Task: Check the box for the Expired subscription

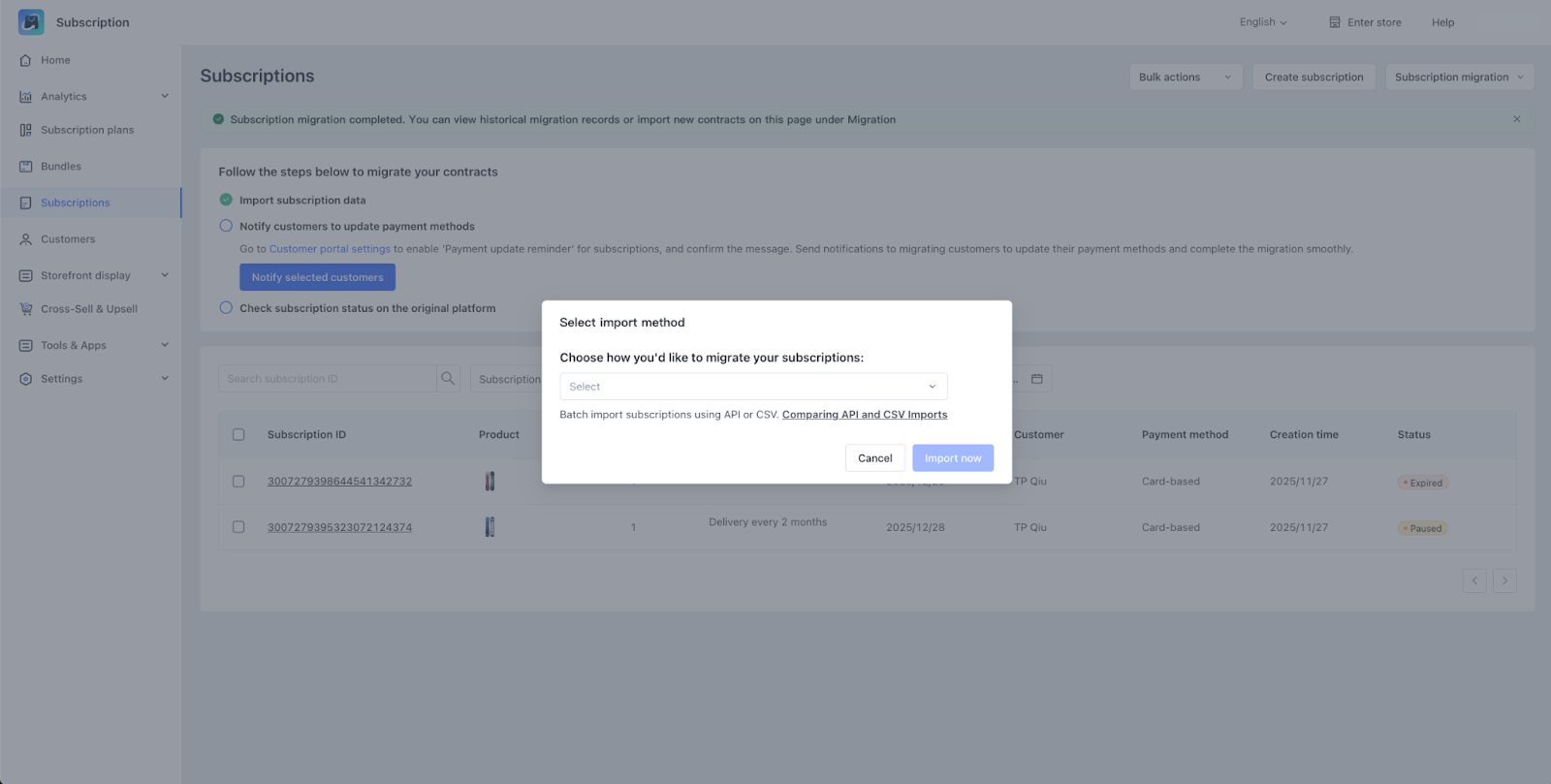Action: coord(238,482)
